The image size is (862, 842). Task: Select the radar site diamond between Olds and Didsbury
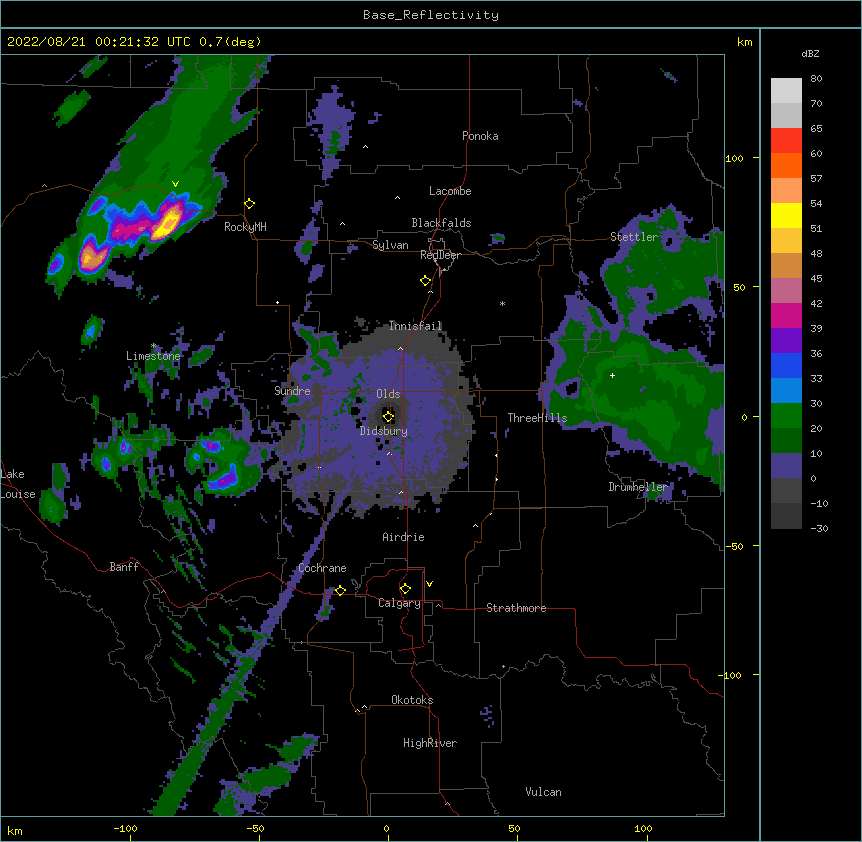pyautogui.click(x=388, y=417)
